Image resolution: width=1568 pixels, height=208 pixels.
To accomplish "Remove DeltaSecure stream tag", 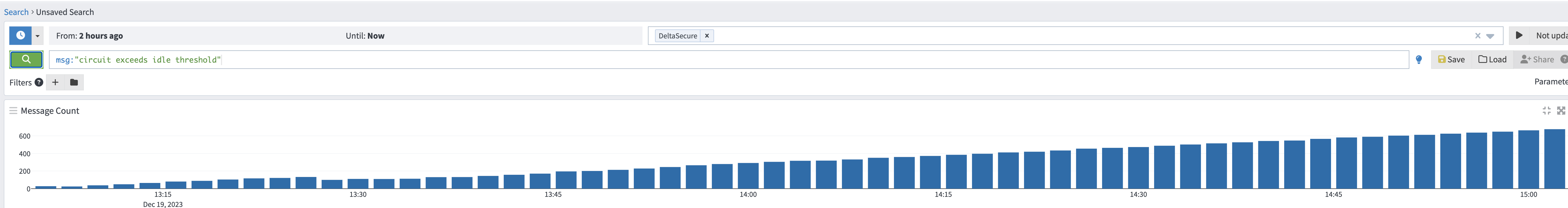I will pos(707,36).
